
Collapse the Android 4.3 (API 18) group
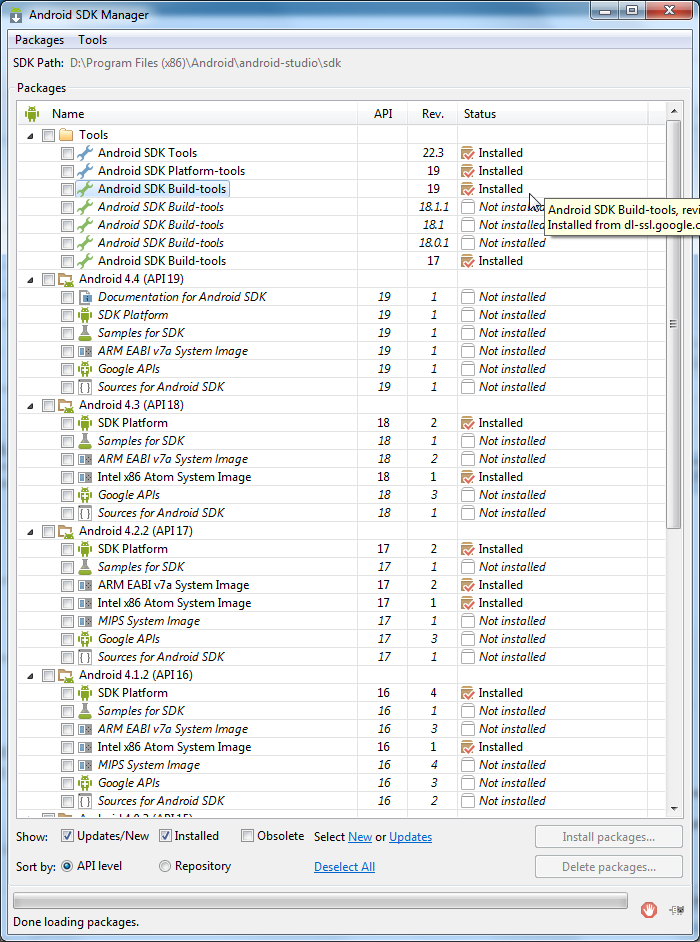tap(31, 406)
